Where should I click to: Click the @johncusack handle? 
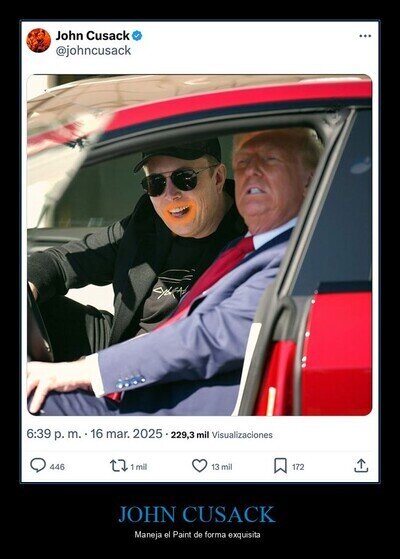tap(93, 51)
